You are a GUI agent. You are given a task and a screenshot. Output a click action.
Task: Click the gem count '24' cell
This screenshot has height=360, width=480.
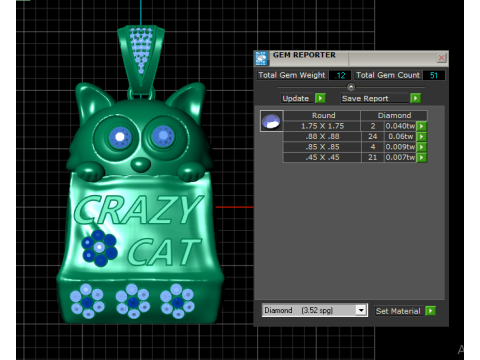coord(373,137)
